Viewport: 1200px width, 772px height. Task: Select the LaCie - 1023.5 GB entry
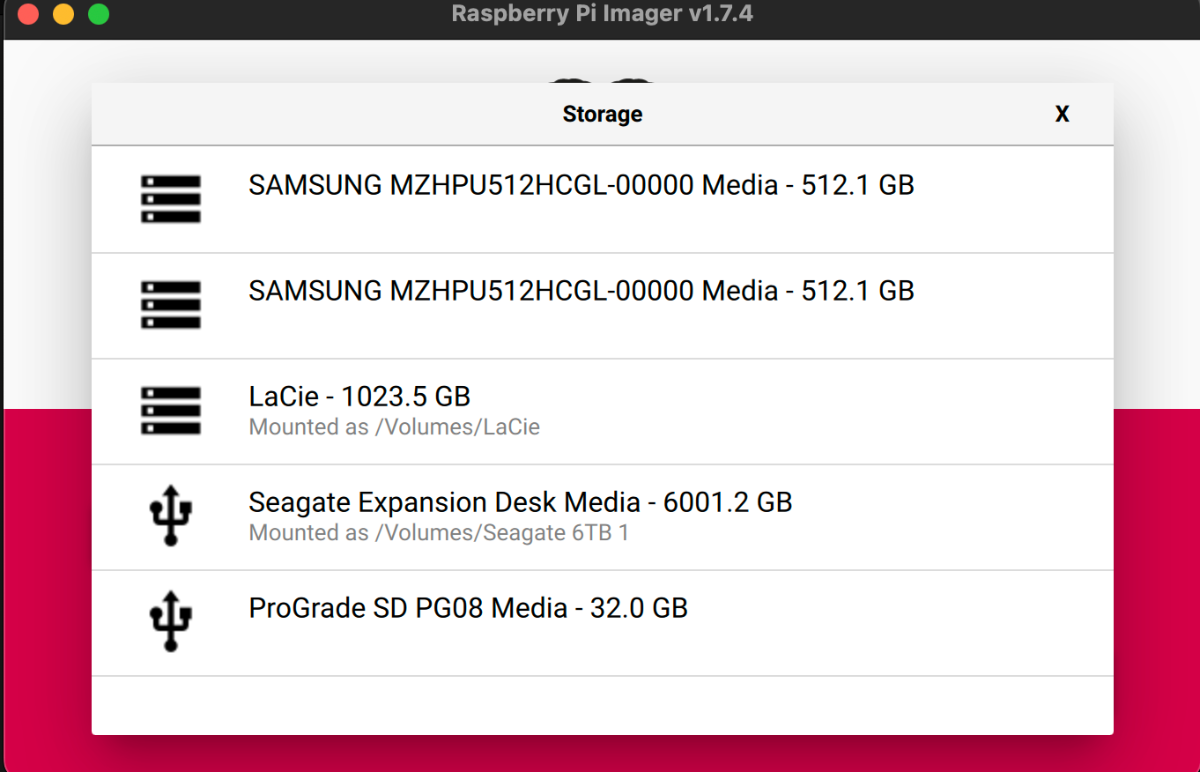(602, 411)
